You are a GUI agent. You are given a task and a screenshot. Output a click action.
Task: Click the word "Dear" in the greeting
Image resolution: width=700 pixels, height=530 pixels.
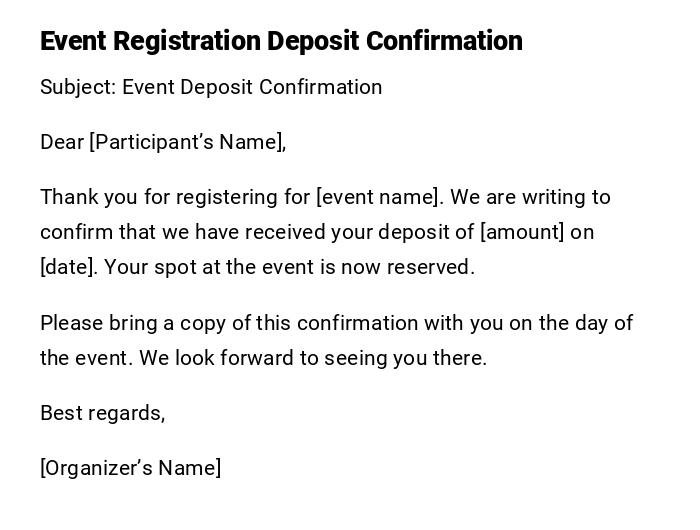62,142
